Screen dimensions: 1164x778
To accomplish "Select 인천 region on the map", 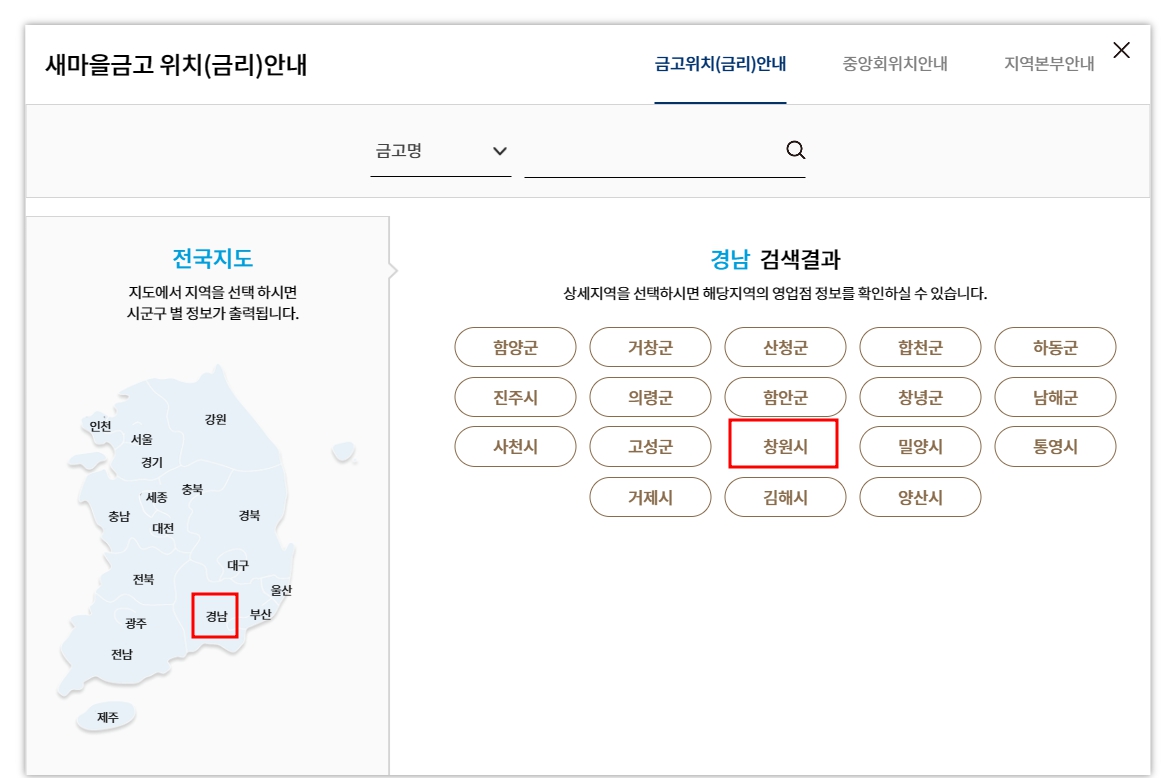I will coord(100,426).
